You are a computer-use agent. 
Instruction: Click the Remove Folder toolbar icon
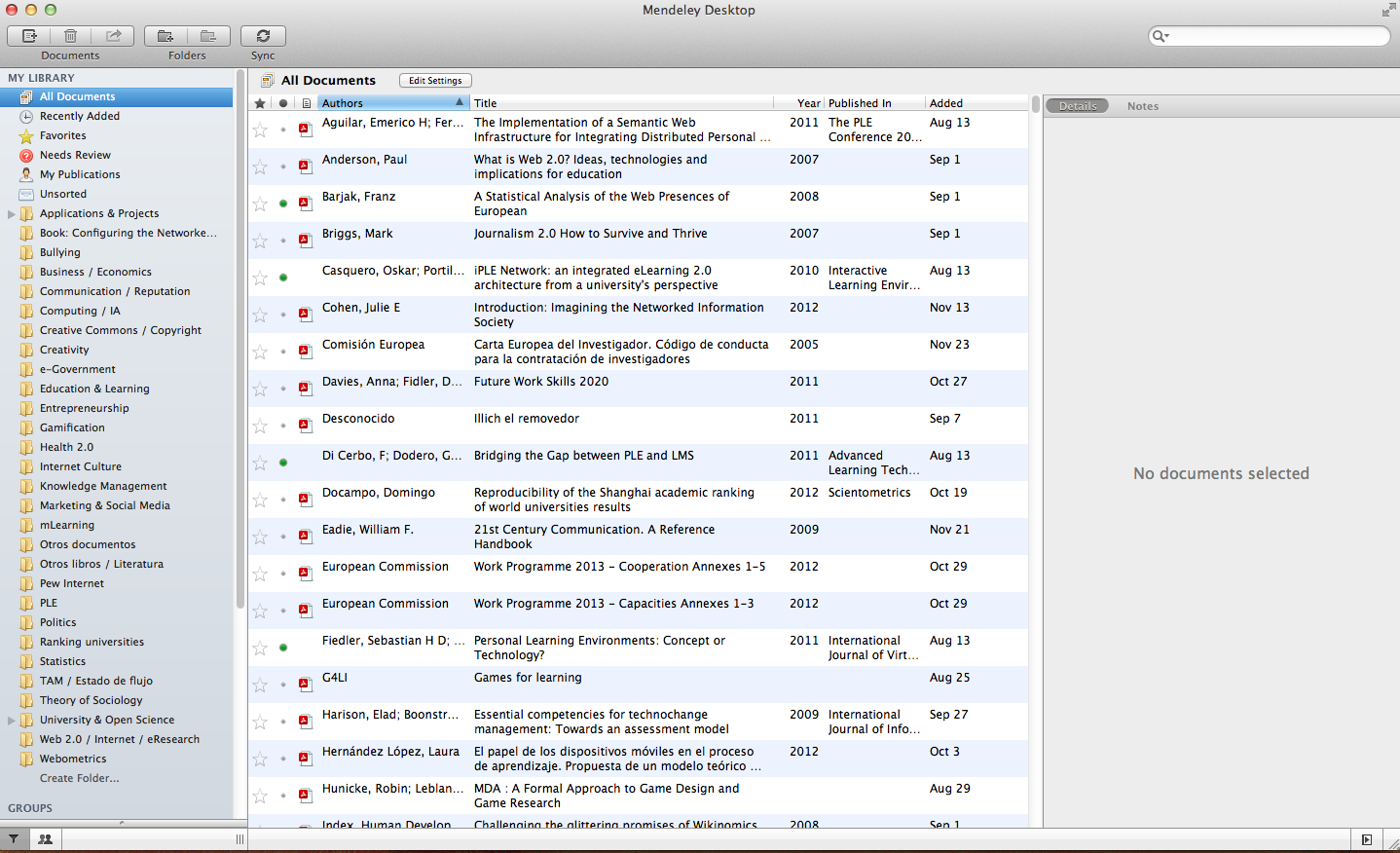point(208,36)
